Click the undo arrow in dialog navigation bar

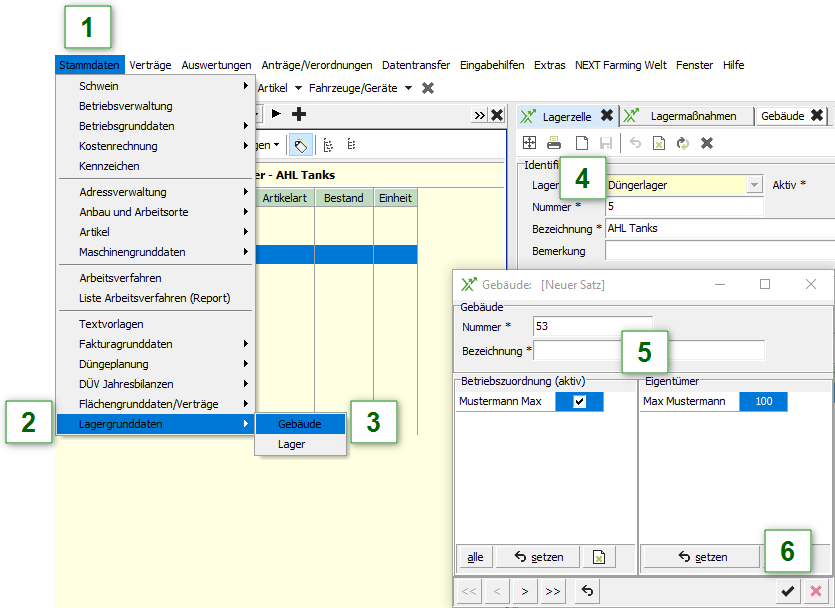(x=588, y=591)
